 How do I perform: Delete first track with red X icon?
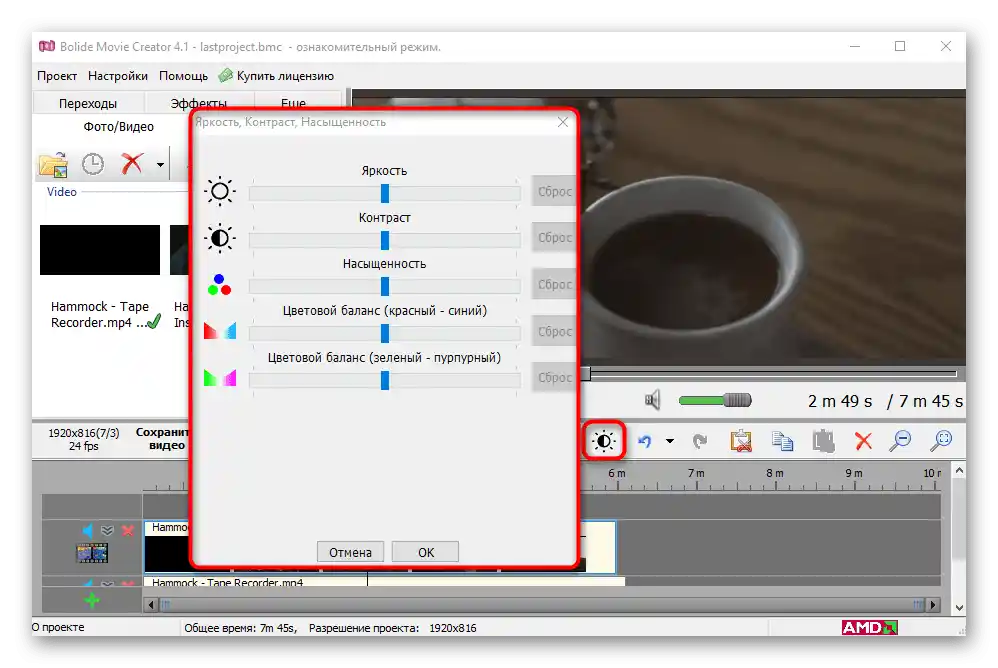pyautogui.click(x=128, y=530)
